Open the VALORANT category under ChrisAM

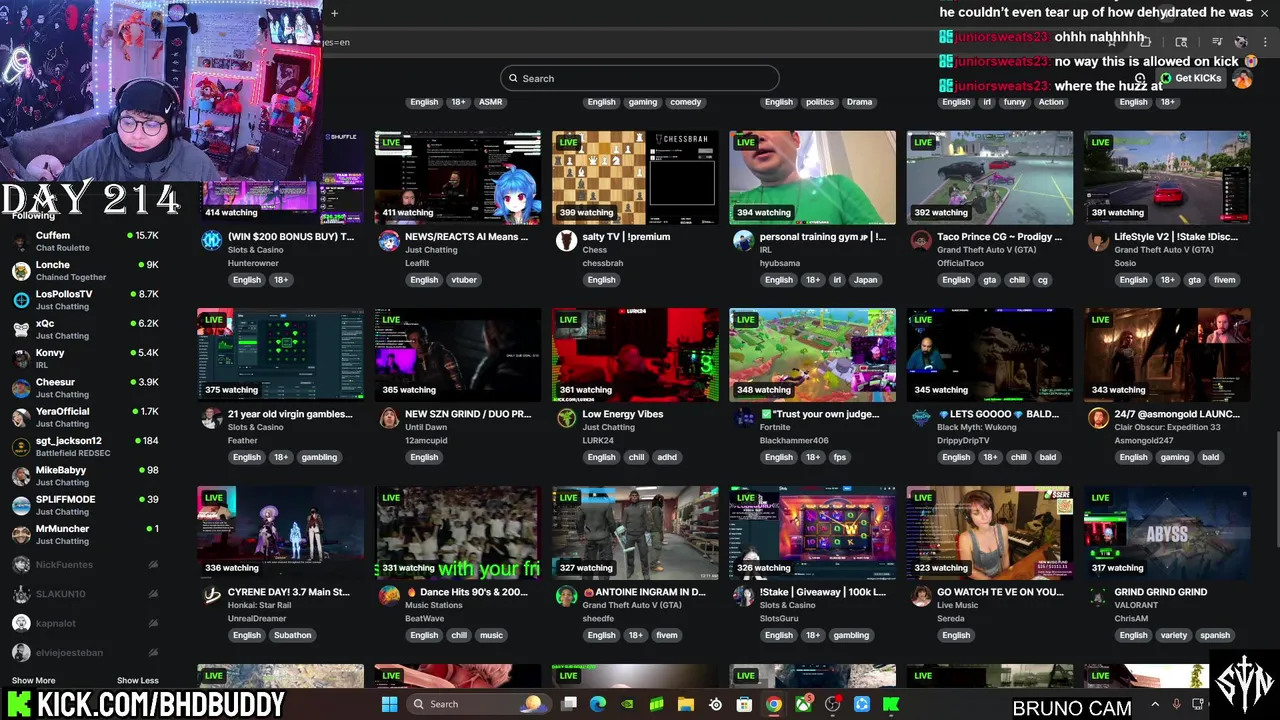1137,605
